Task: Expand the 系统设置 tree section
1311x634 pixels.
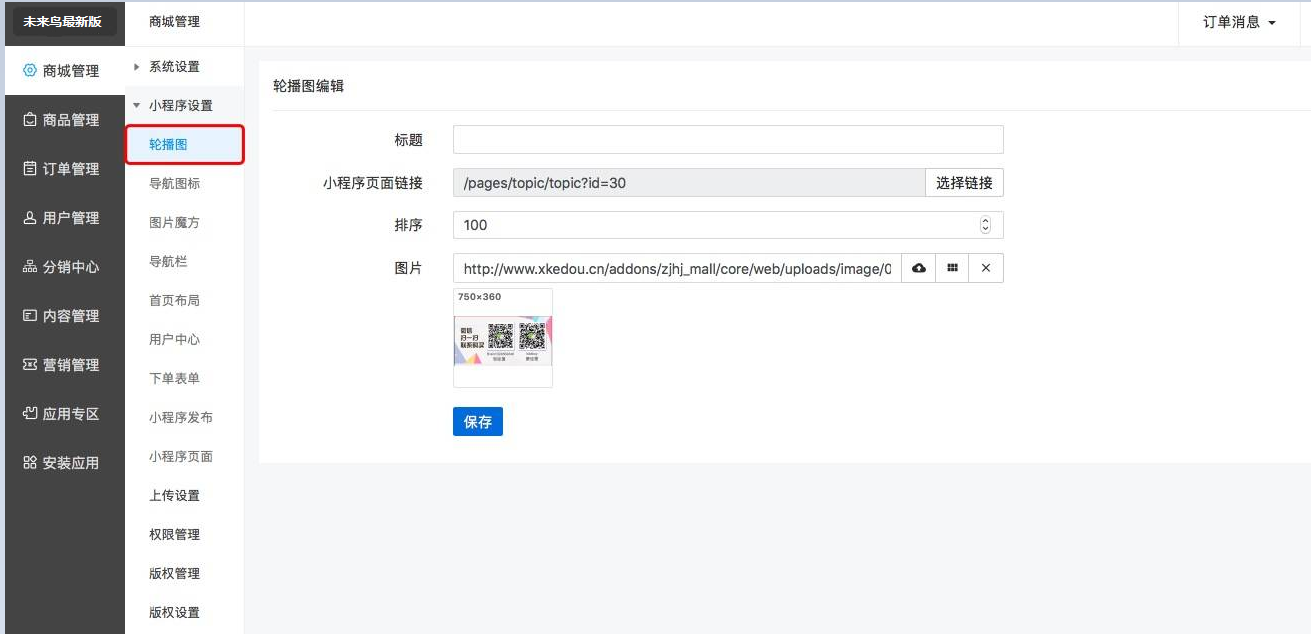Action: pyautogui.click(x=137, y=67)
